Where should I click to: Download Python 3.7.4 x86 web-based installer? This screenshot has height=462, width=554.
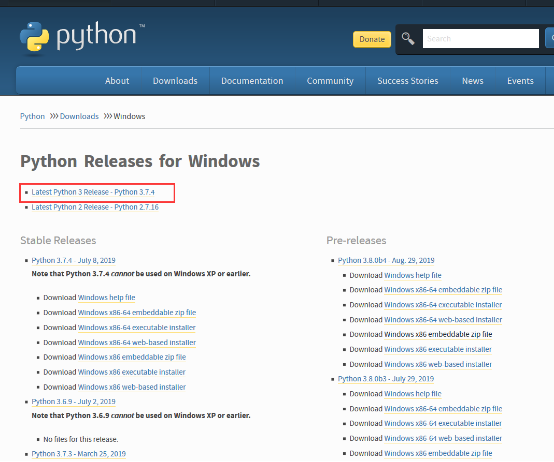pyautogui.click(x=132, y=387)
